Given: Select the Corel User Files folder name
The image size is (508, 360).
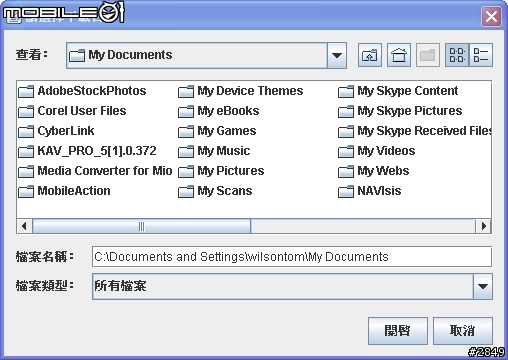Looking at the screenshot, I should (82, 111).
